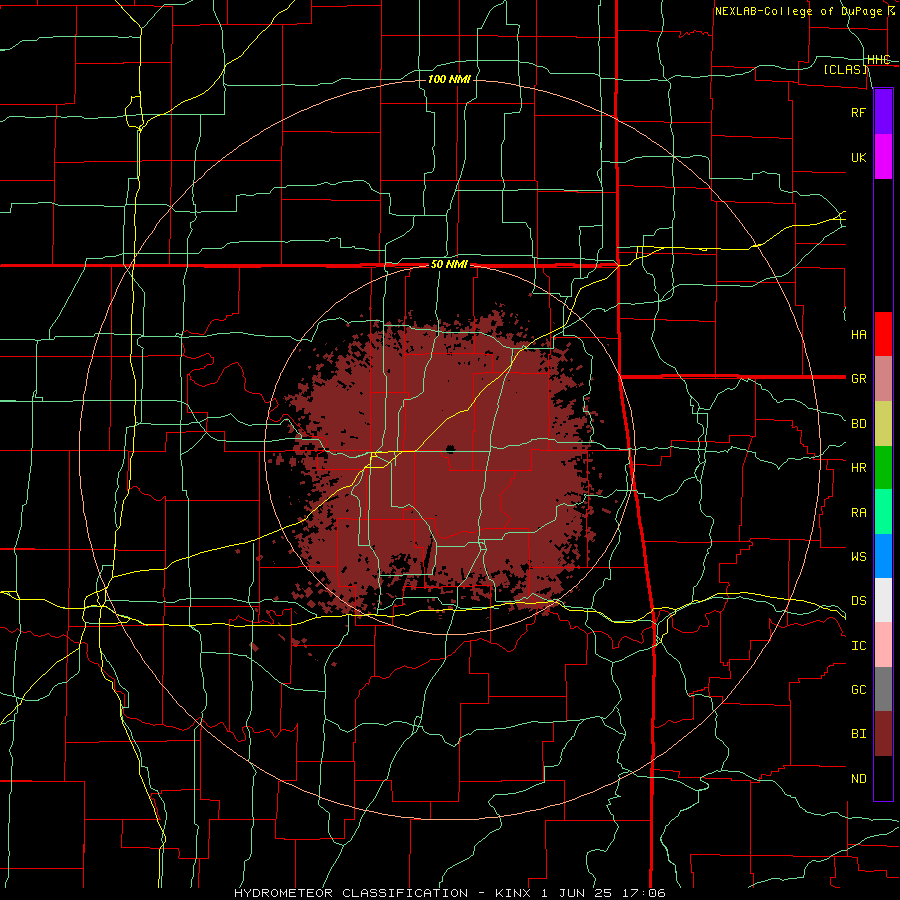Click the HA label beside the legend
This screenshot has height=900, width=900.
pyautogui.click(x=858, y=335)
